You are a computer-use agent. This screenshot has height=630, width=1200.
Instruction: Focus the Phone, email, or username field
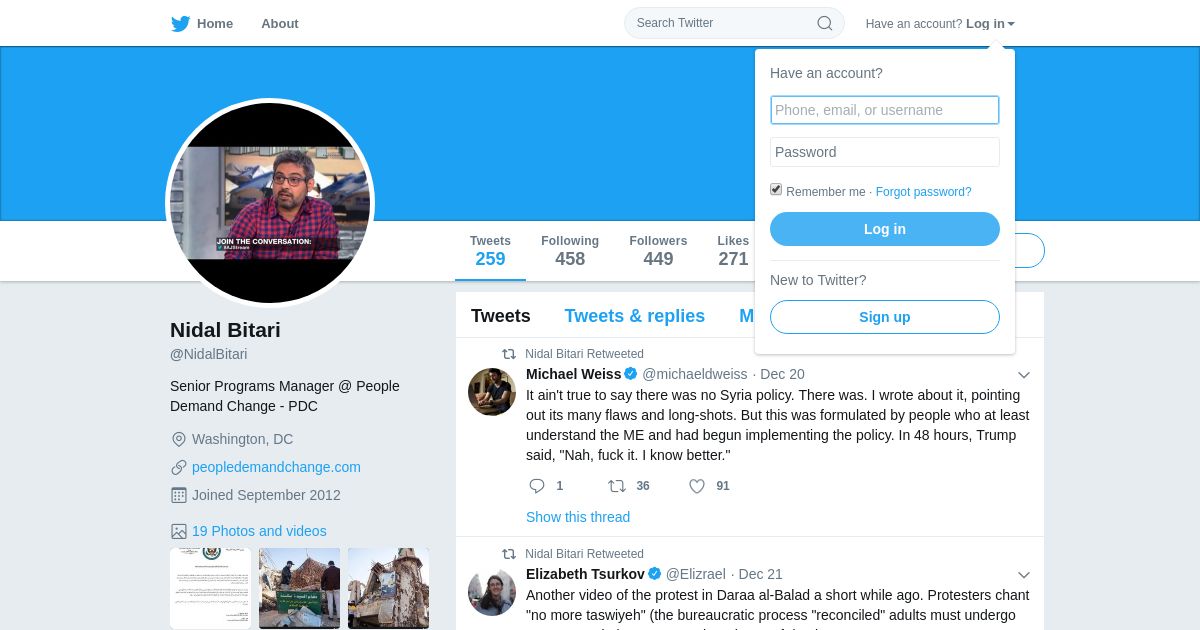[x=885, y=110]
